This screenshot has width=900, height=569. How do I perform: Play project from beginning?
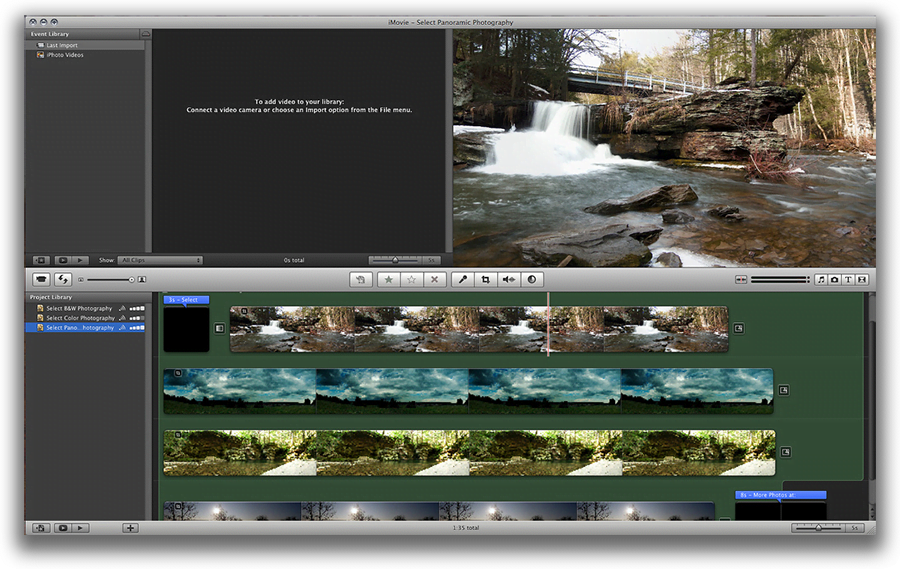click(x=80, y=528)
